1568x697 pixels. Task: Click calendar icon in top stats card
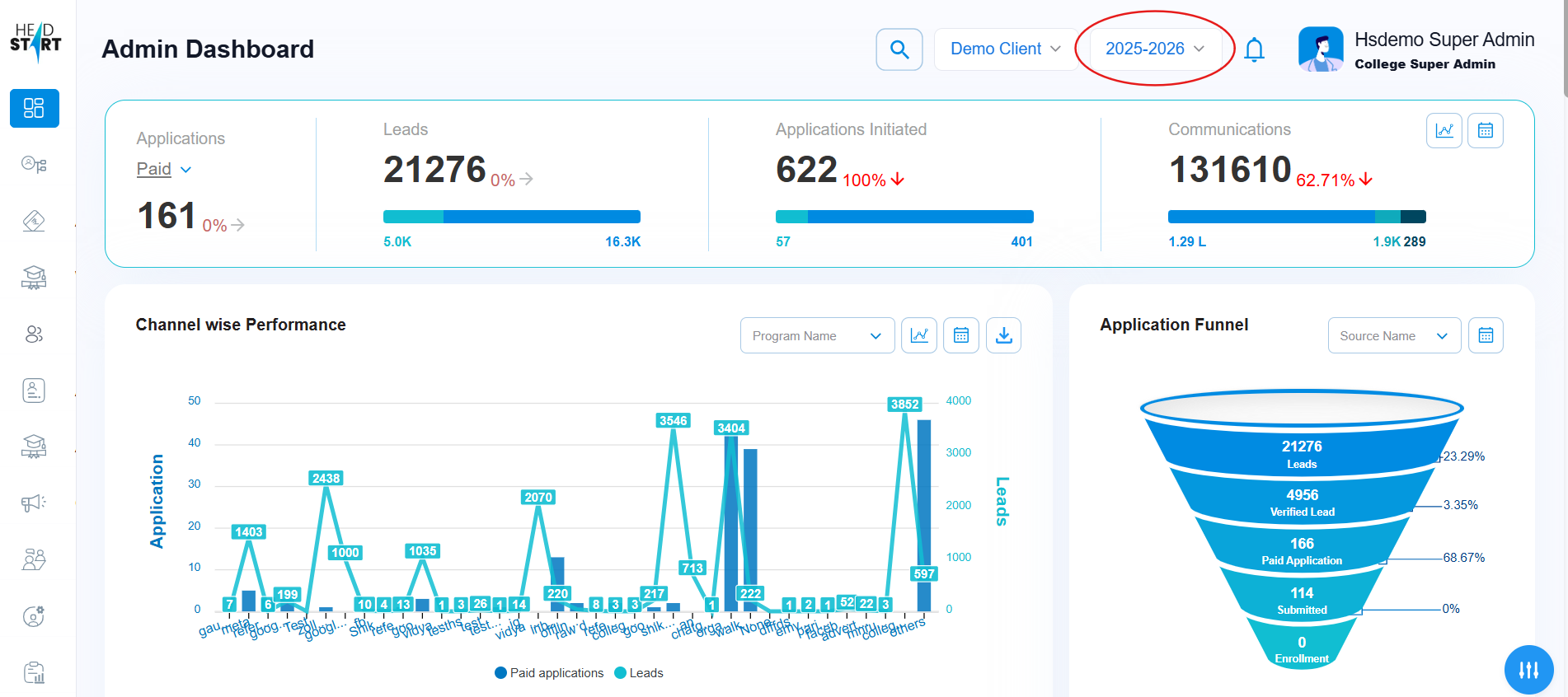point(1486,131)
